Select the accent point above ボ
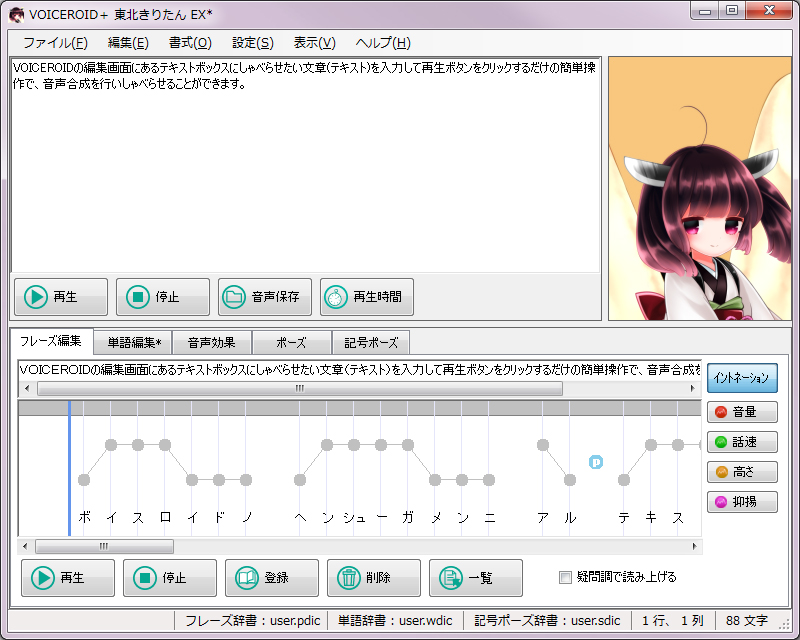 (84, 480)
